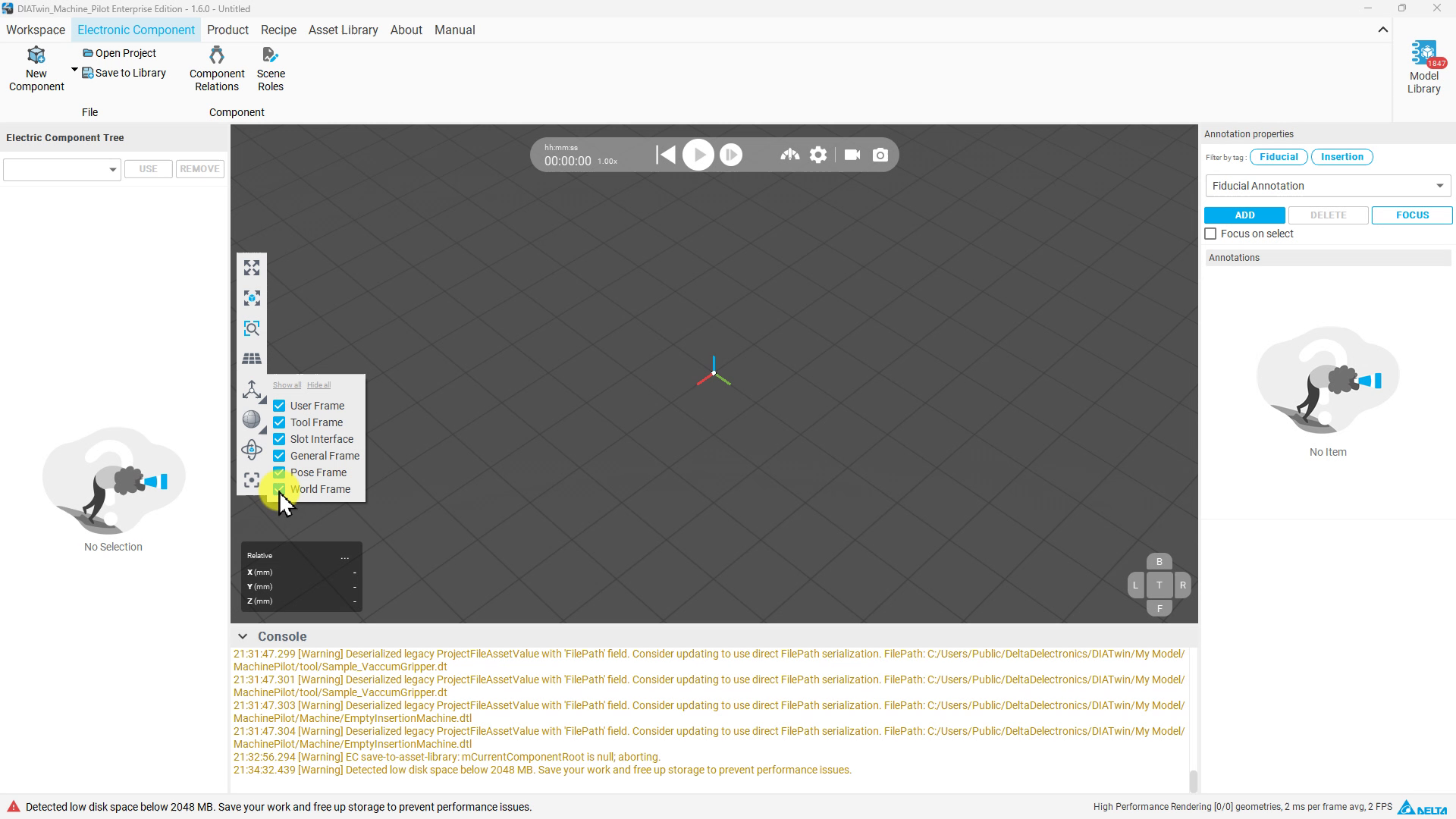This screenshot has width=1456, height=819.
Task: Play the simulation
Action: coord(698,155)
